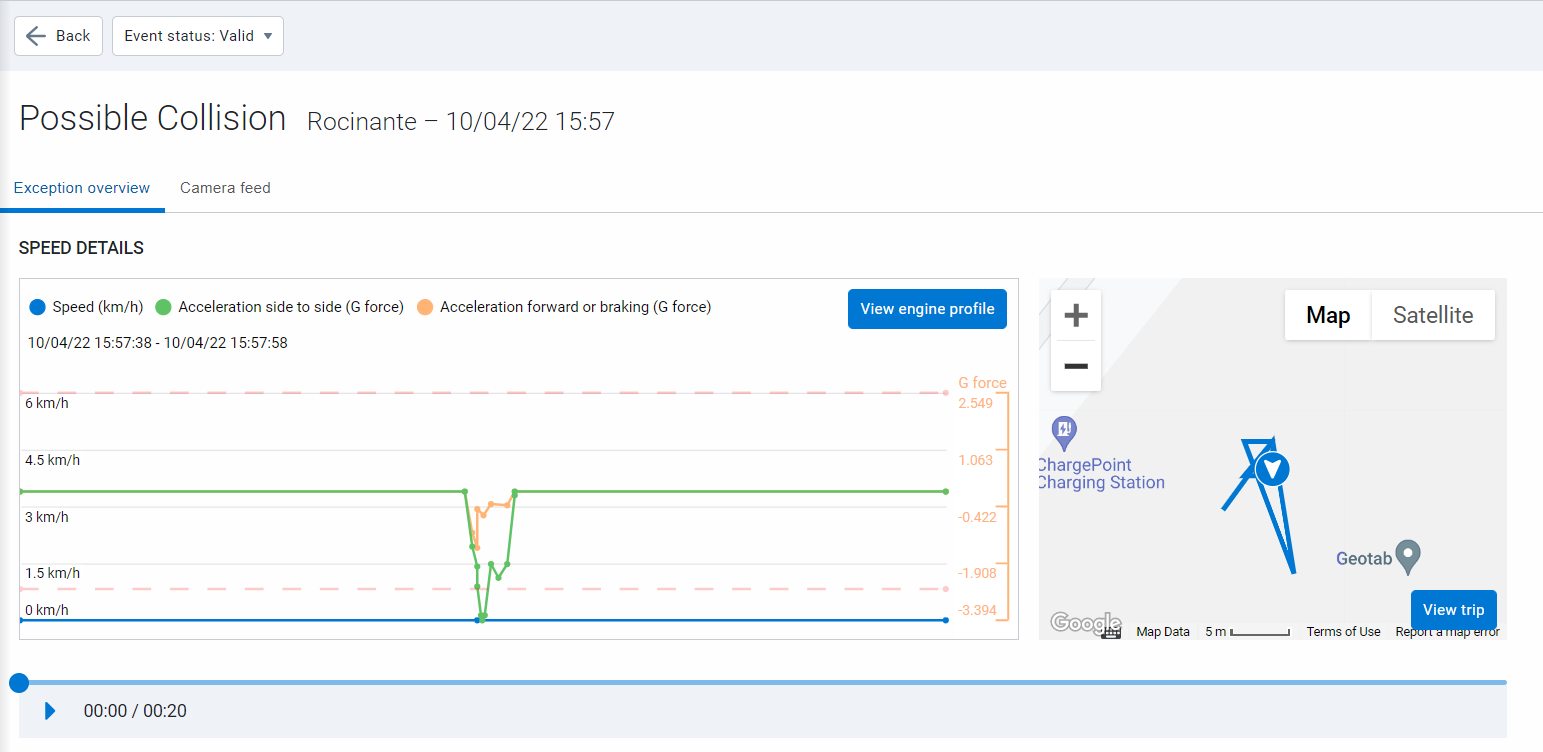Open the map Terms of Use link
Image resolution: width=1543 pixels, height=752 pixels.
coord(1343,632)
